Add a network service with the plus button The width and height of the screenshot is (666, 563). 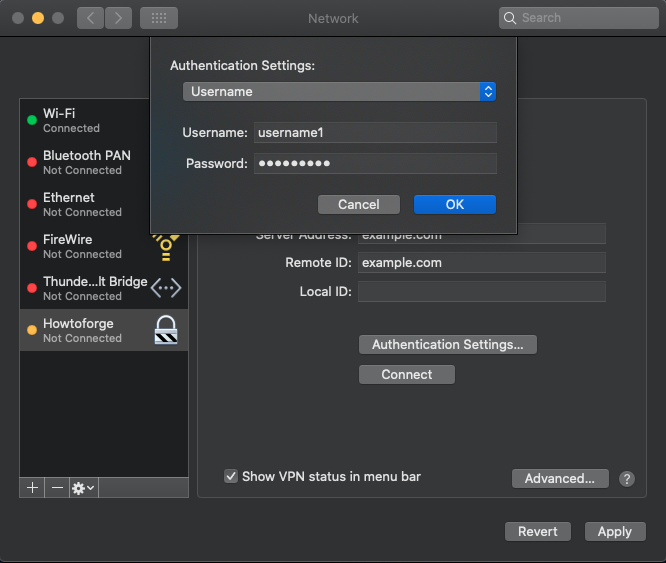point(32,488)
